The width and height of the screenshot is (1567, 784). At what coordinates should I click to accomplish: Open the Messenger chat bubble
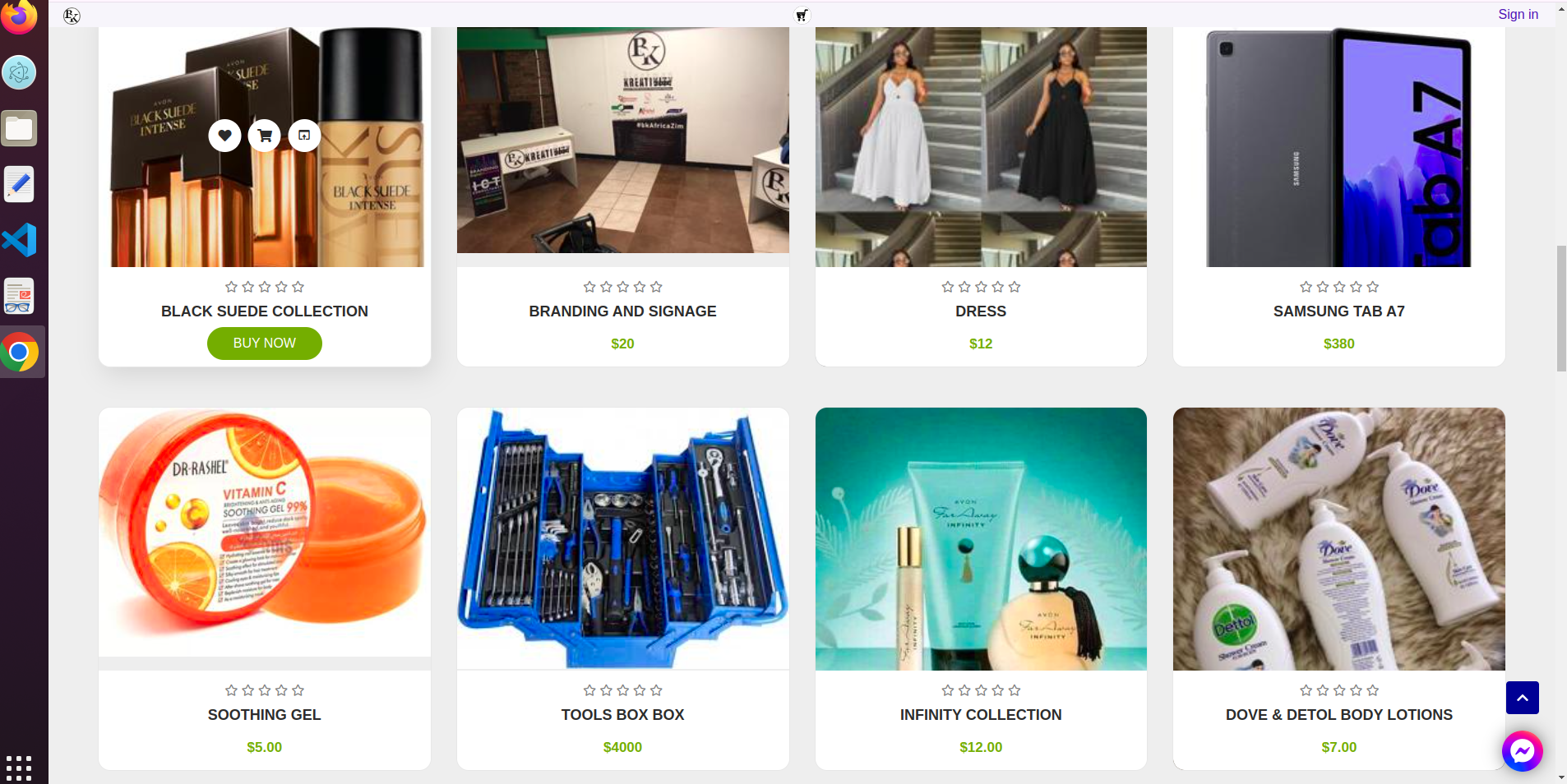1522,751
